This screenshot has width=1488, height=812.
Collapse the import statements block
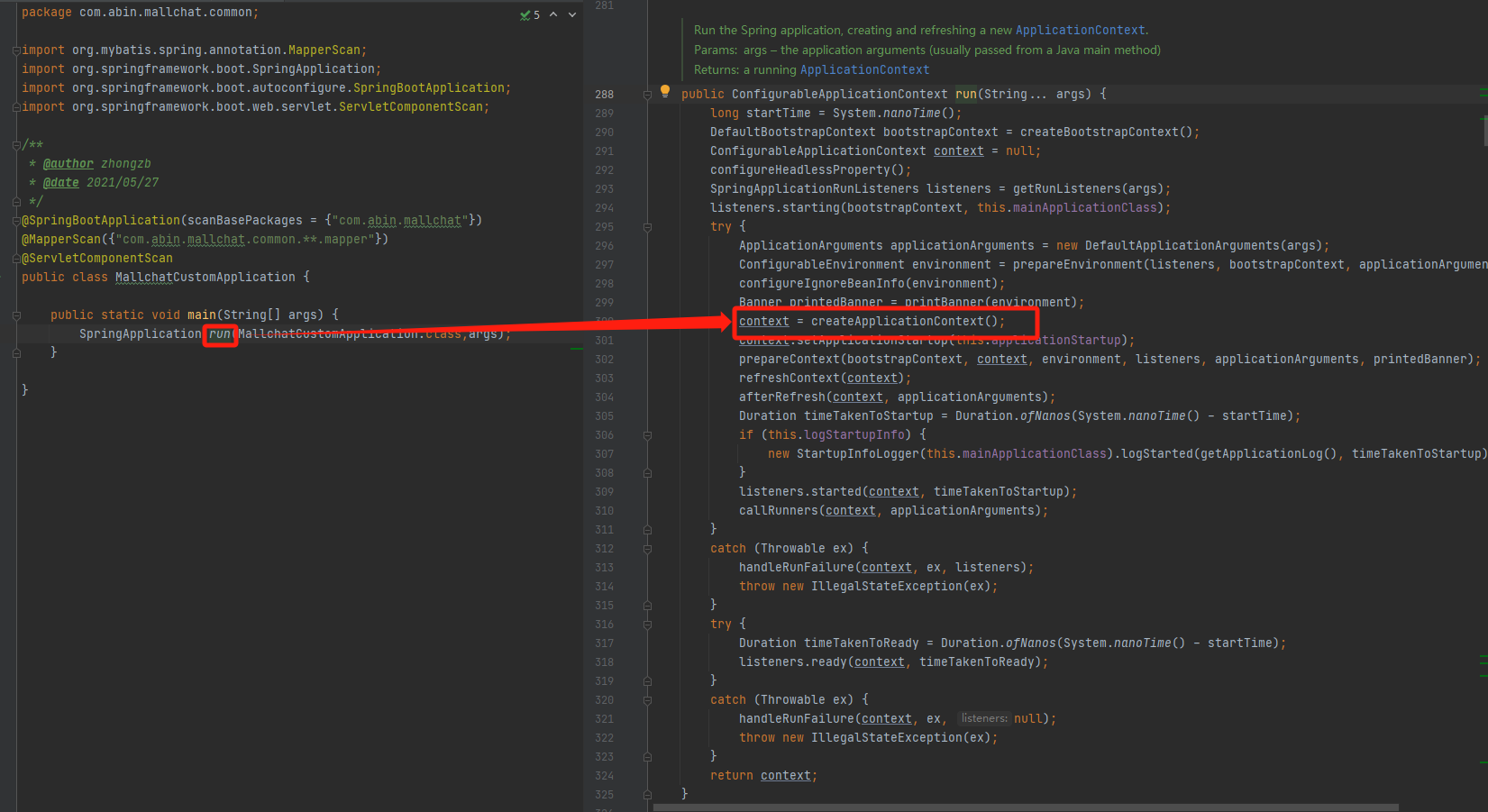(x=16, y=50)
